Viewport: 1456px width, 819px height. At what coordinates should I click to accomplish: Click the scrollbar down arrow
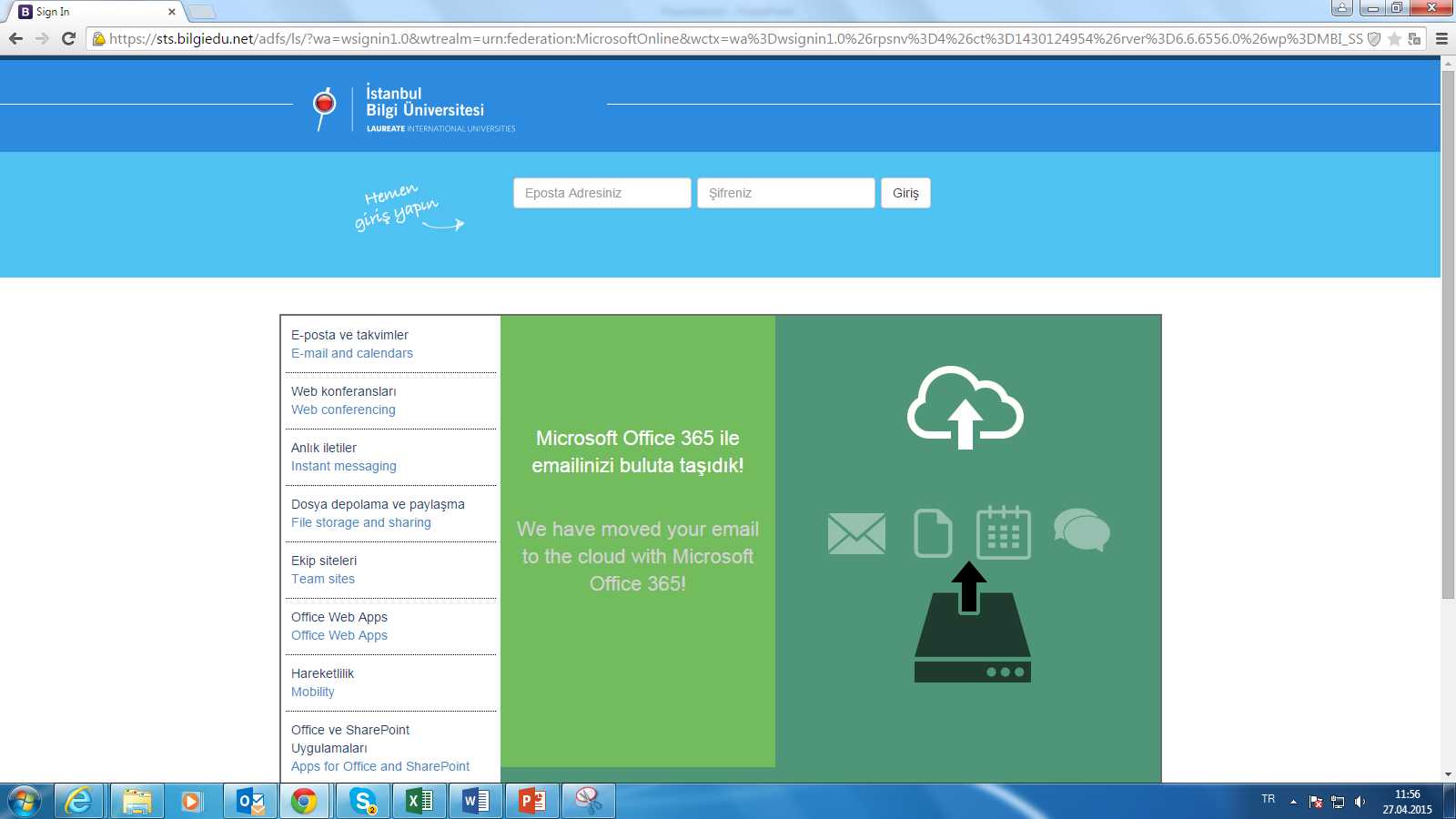(x=1448, y=774)
